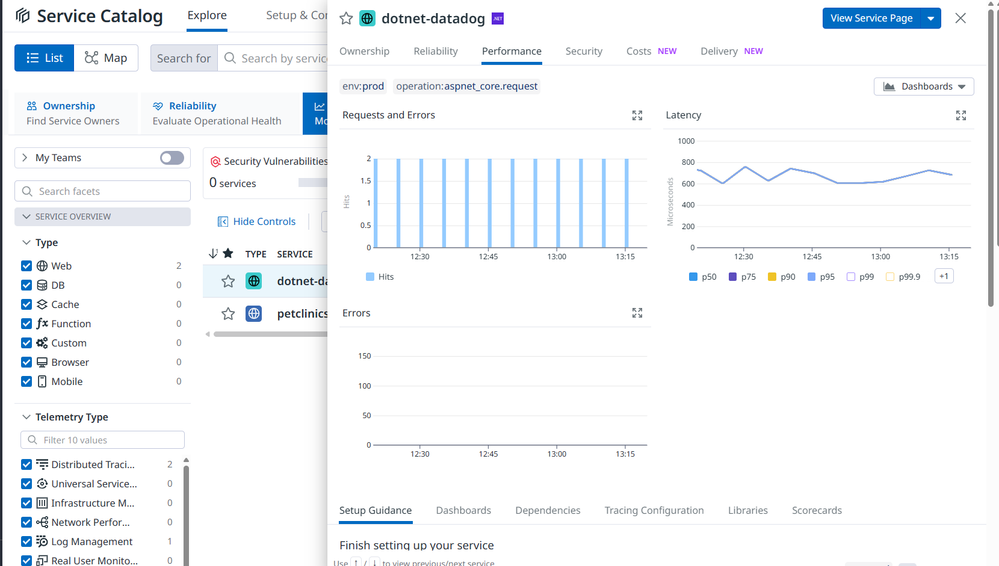The height and width of the screenshot is (566, 999).
Task: Click the green web type icon for dotnet-da row
Action: [x=254, y=281]
